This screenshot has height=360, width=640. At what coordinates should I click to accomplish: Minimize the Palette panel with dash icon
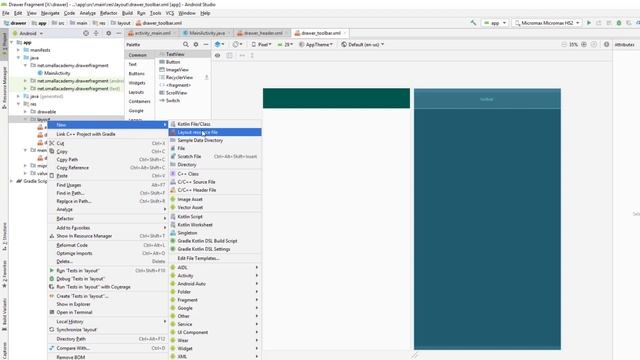(206, 44)
